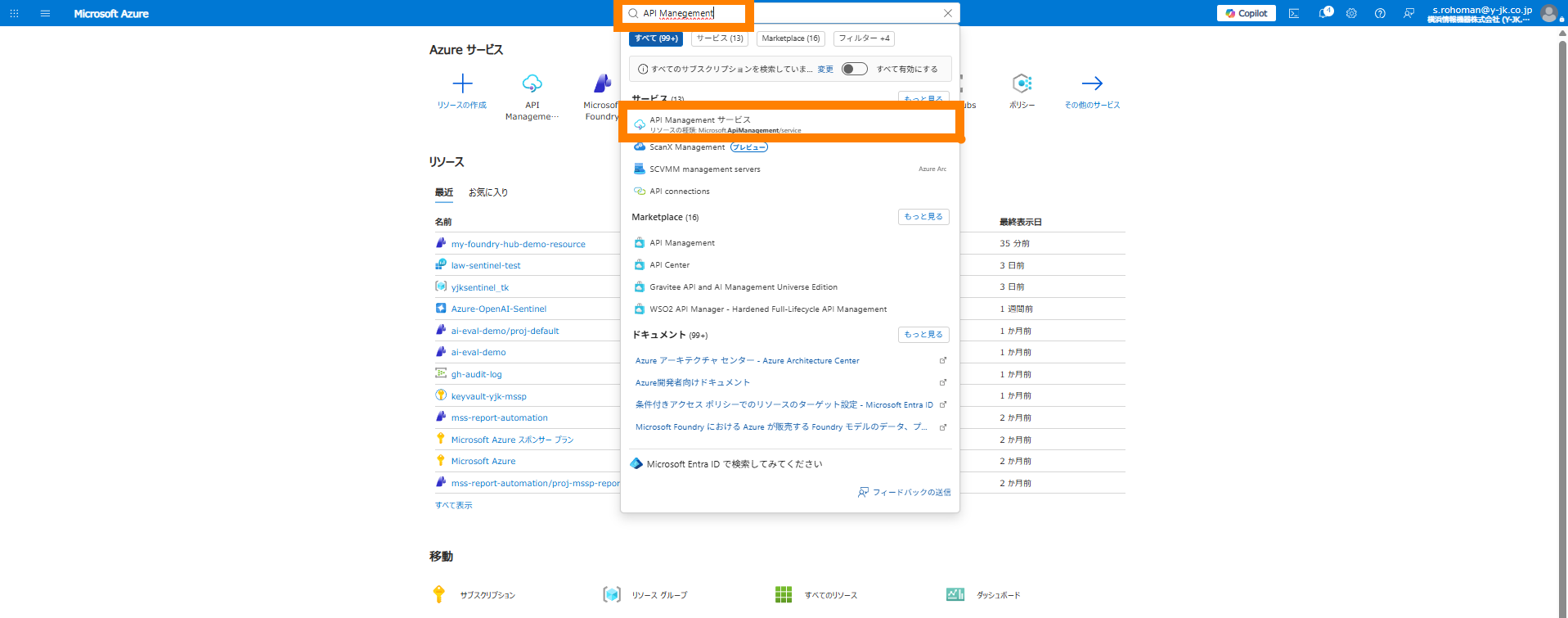Open the law-sentinel-test resource
Screen dimensions: 1568x618
tap(486, 265)
